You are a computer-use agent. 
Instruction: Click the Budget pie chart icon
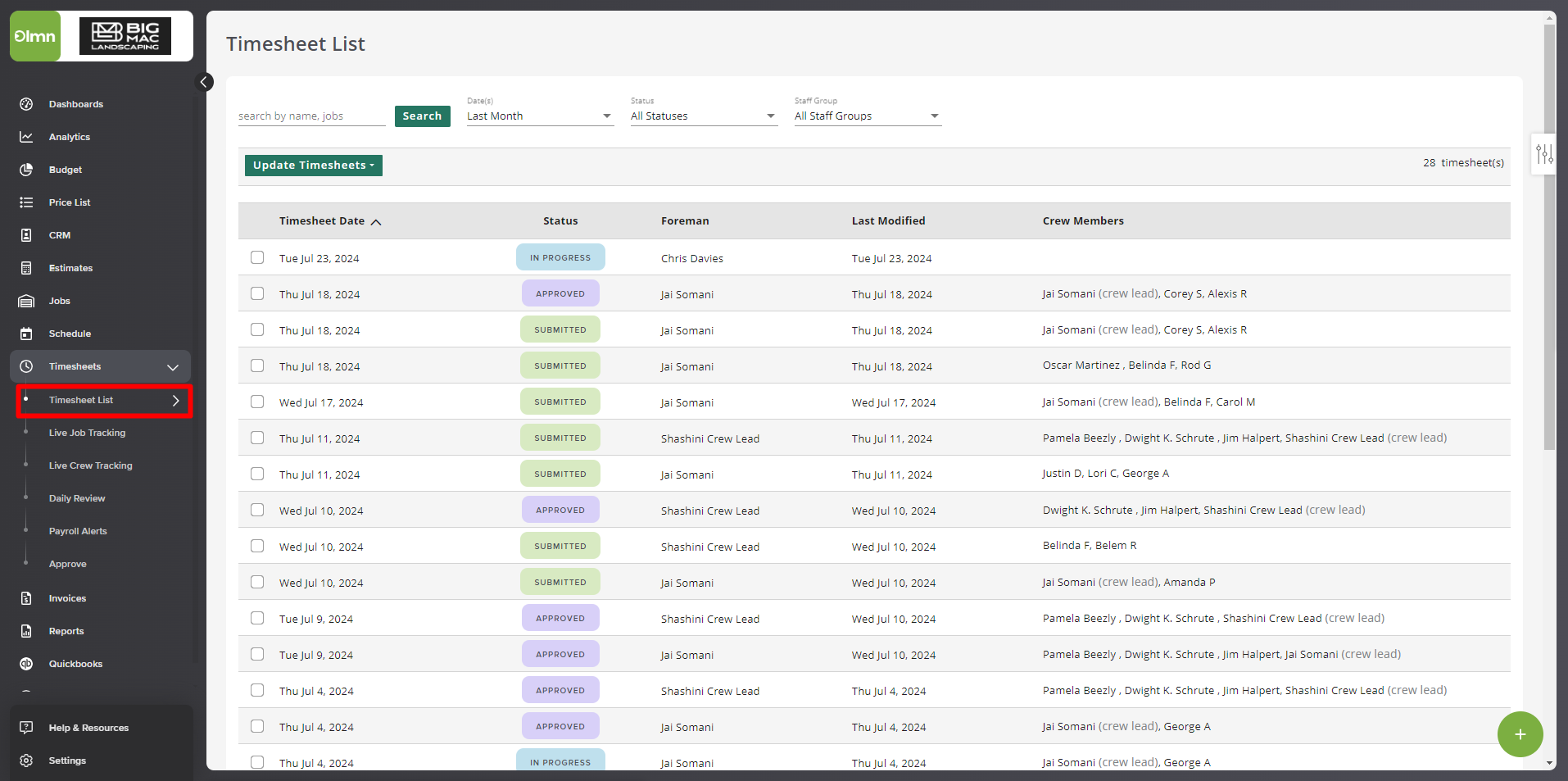(26, 170)
